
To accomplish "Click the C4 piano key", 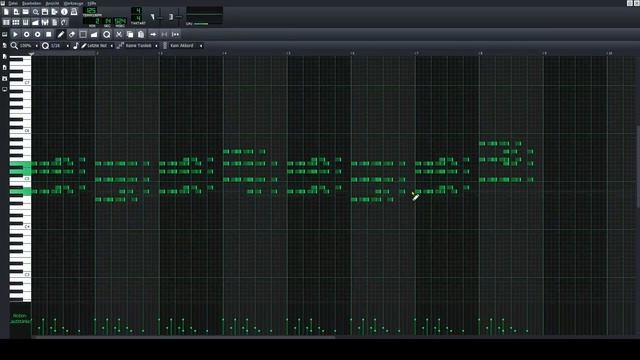I will 20,227.
